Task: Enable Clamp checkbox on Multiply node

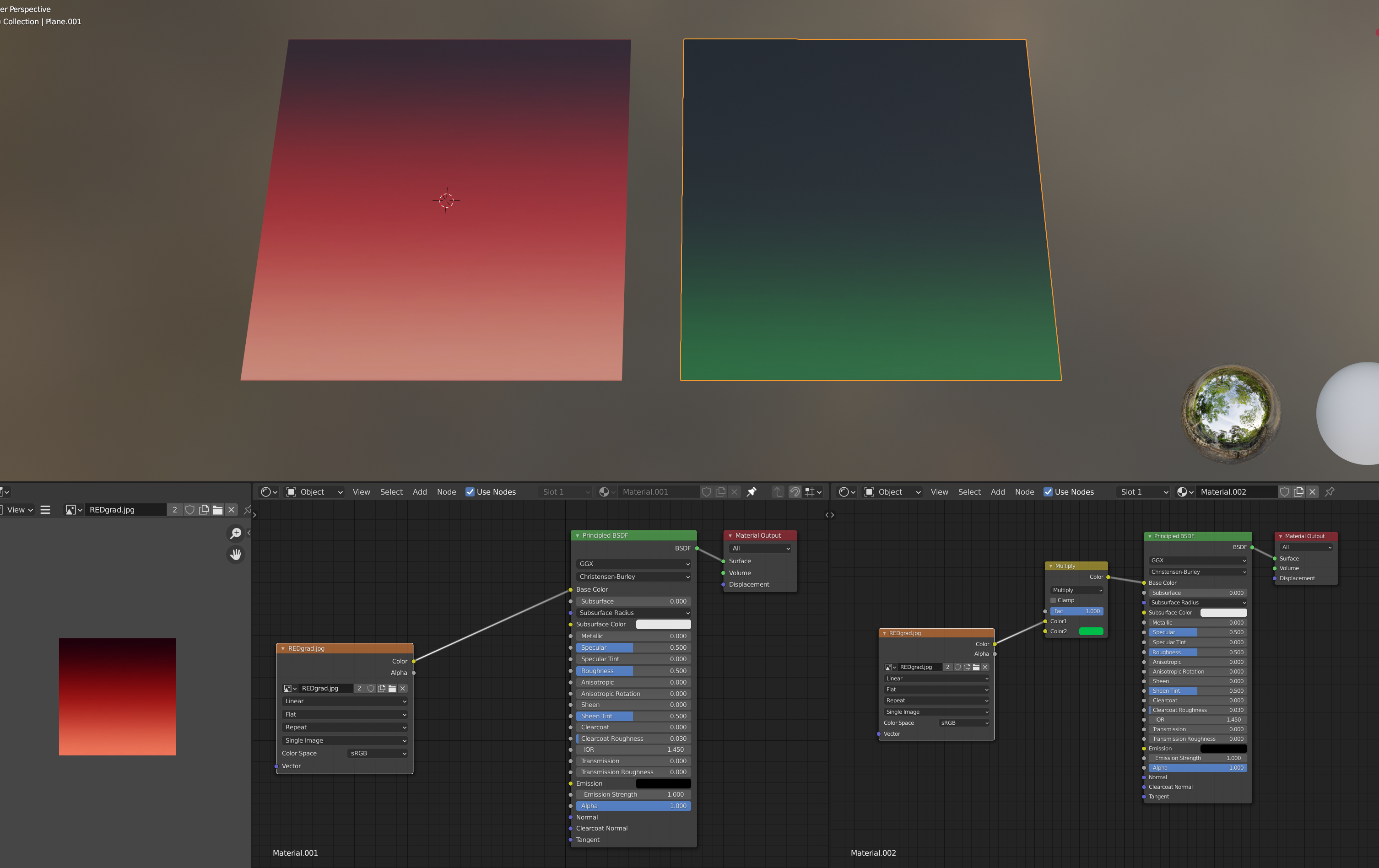Action: (1053, 600)
